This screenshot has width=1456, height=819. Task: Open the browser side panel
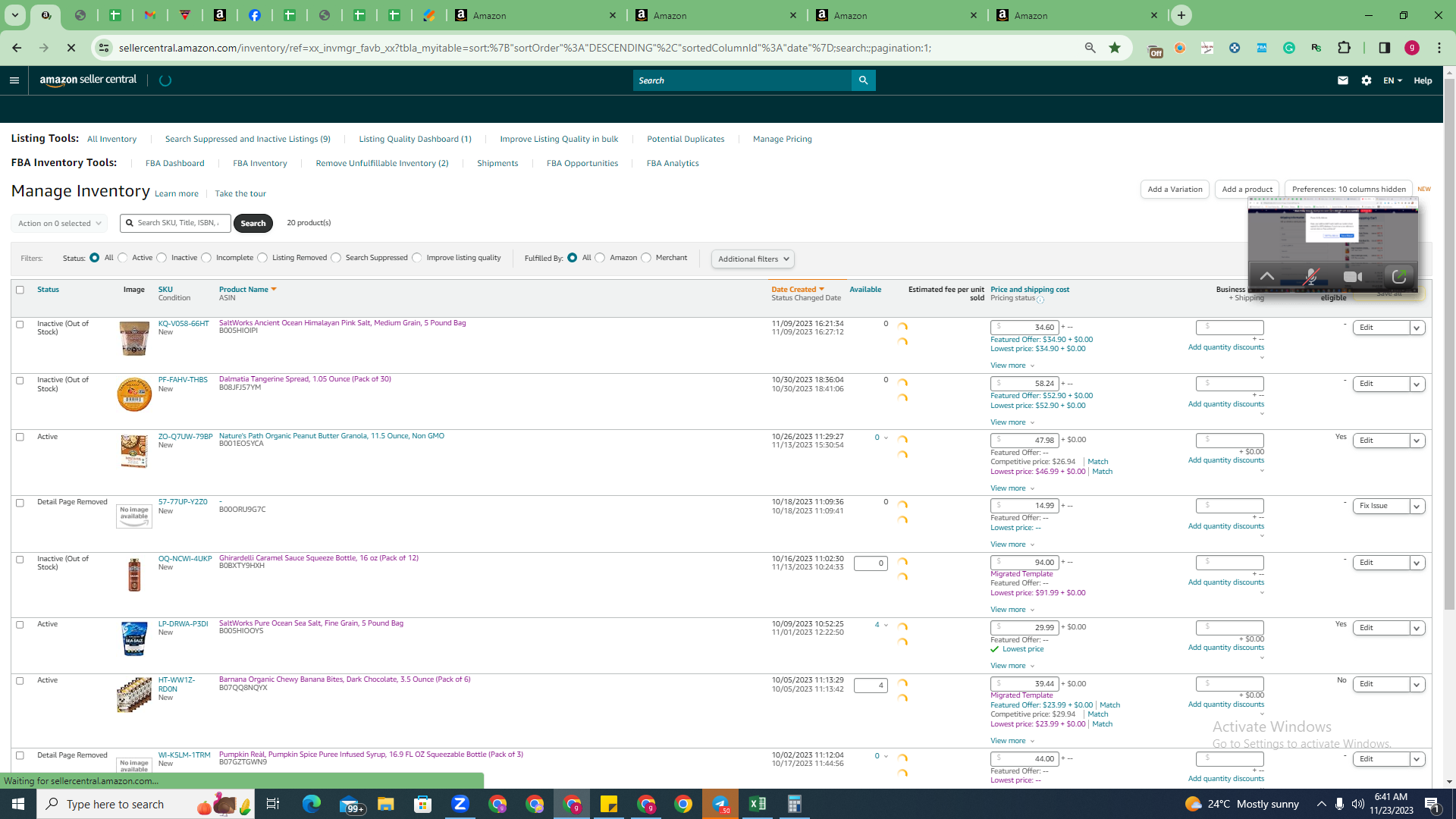[x=1385, y=48]
